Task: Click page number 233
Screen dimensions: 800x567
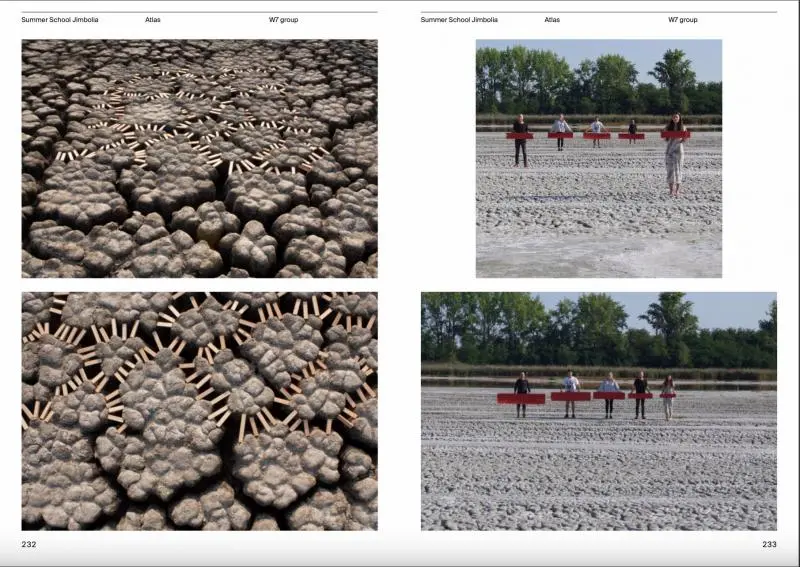Action: (769, 544)
